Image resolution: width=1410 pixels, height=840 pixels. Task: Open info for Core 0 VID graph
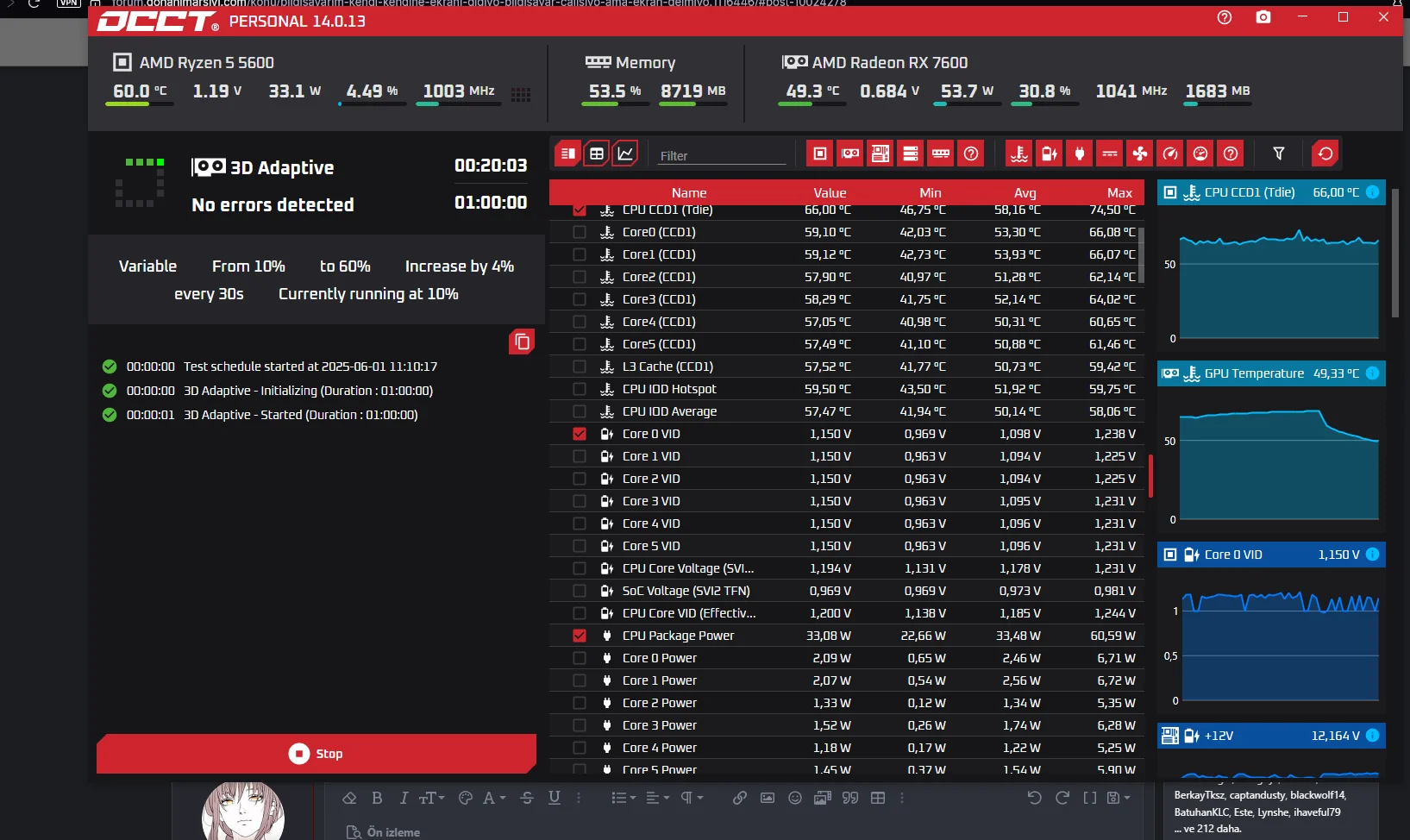1372,555
